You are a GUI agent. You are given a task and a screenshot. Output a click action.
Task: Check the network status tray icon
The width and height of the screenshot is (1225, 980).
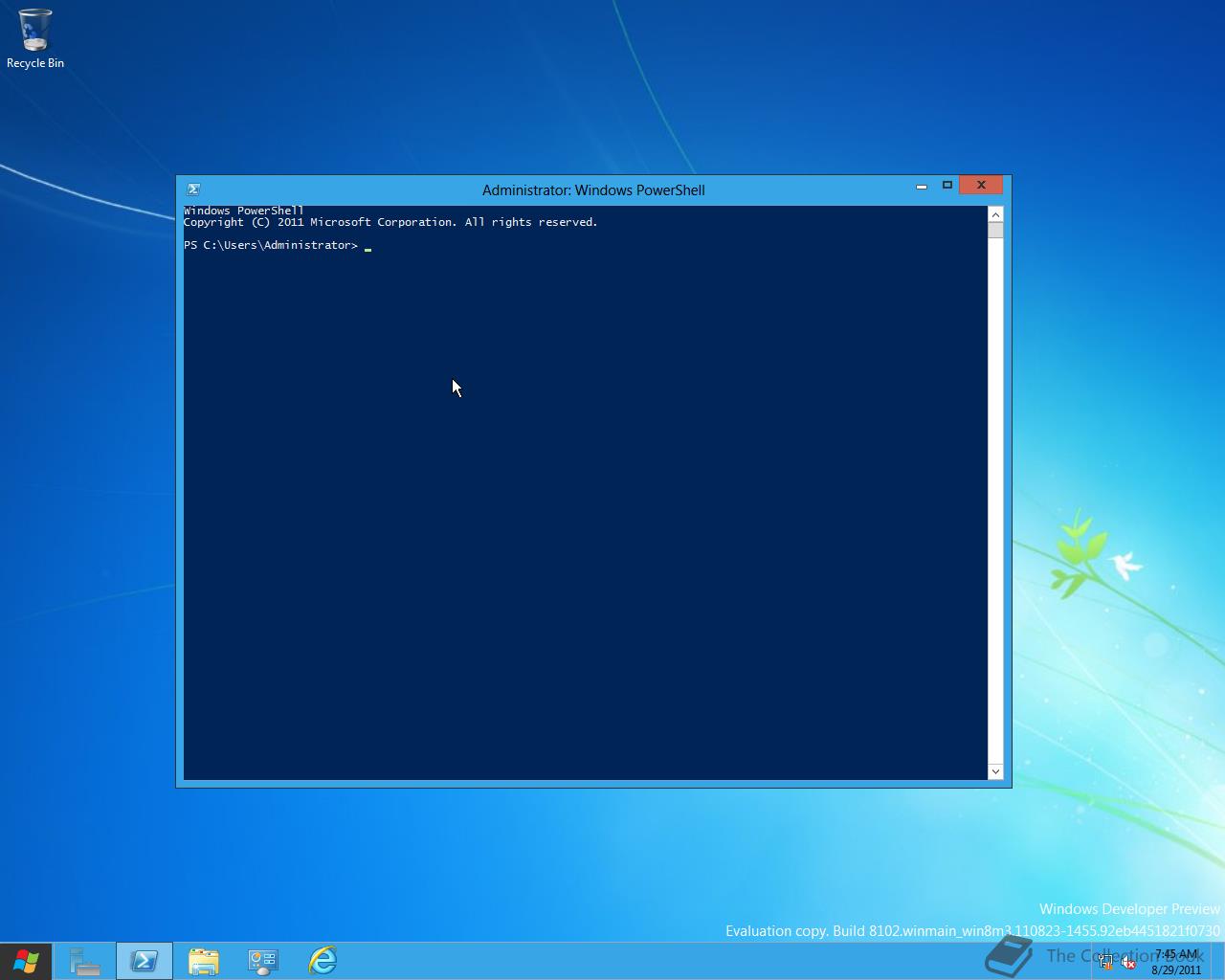(1106, 963)
